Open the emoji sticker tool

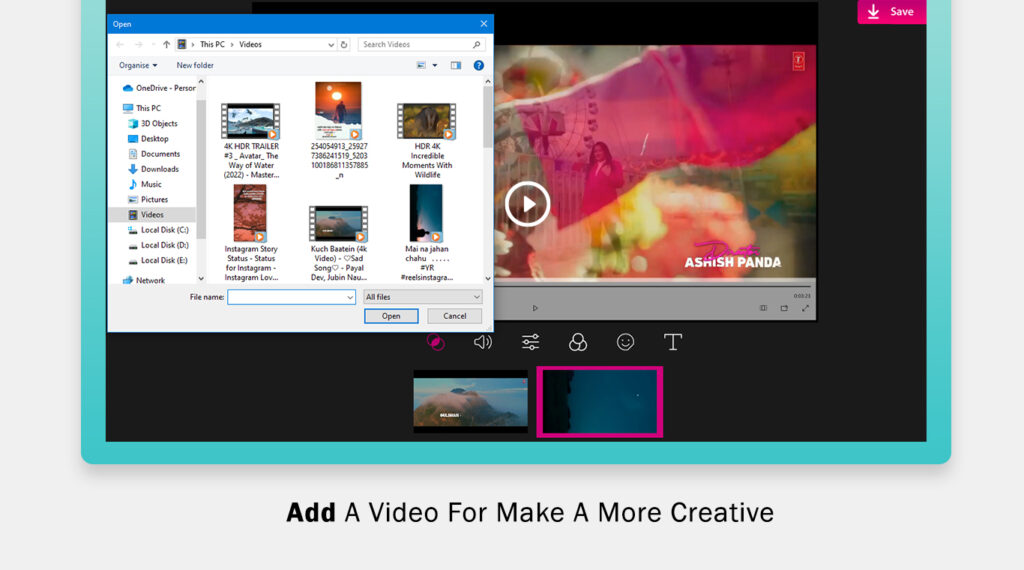[625, 342]
